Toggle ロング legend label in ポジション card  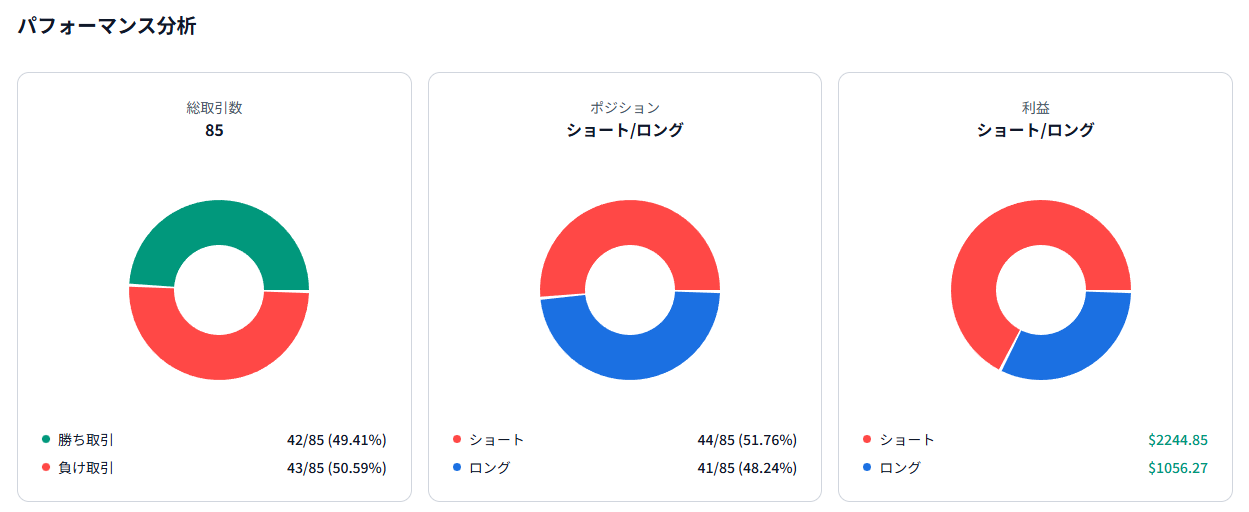coord(489,467)
